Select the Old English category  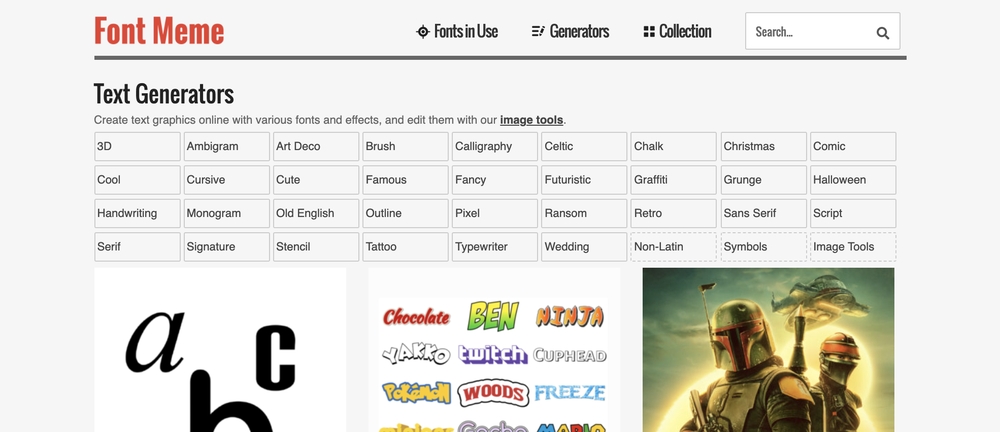point(316,213)
